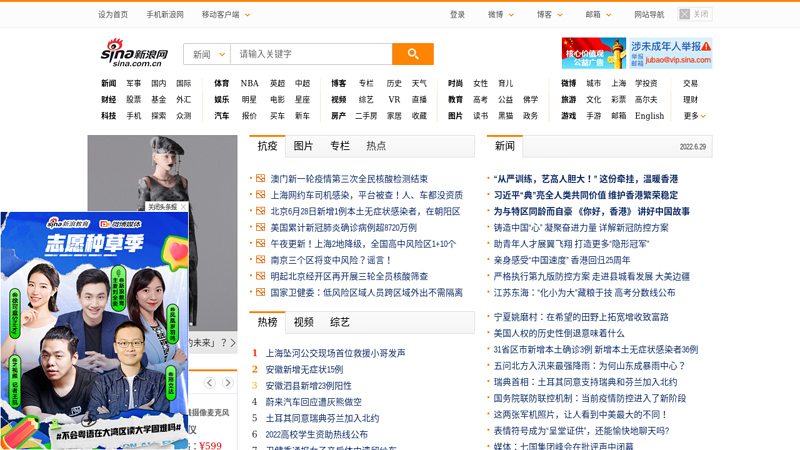Open the 志愿种草季 floating advertisement
Screen dimensions: 800x450
click(x=94, y=331)
